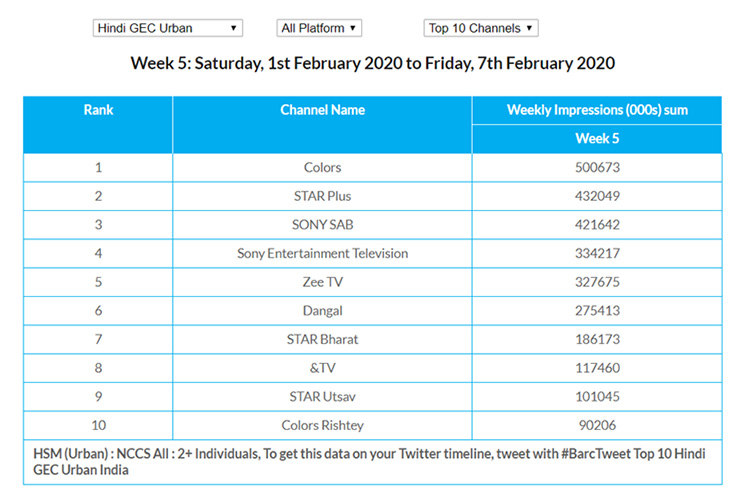Image resolution: width=746 pixels, height=502 pixels.
Task: Select the Zee TV channel cell
Action: 322,282
